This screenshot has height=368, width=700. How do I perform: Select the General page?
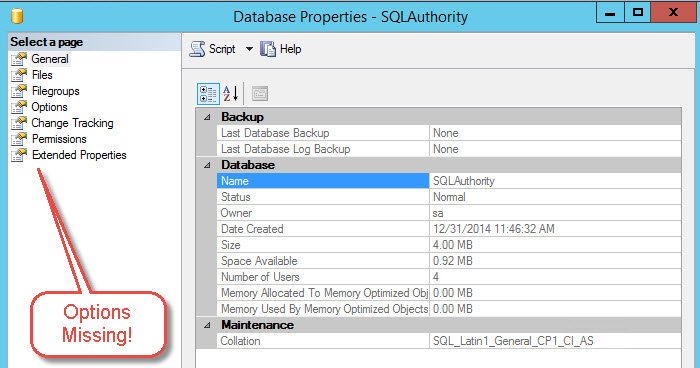coord(50,59)
